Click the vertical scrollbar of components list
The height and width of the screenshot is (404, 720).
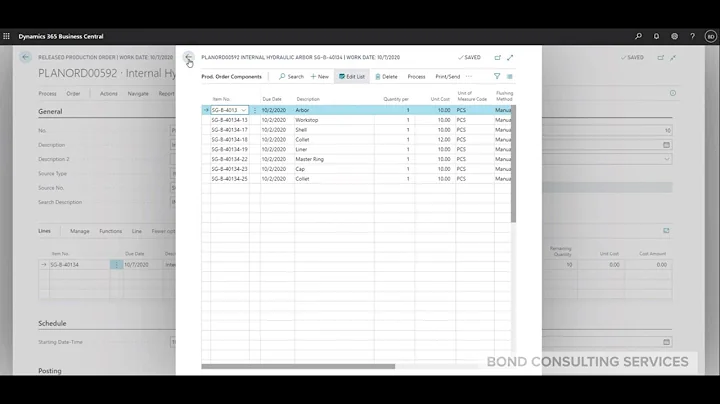point(513,164)
